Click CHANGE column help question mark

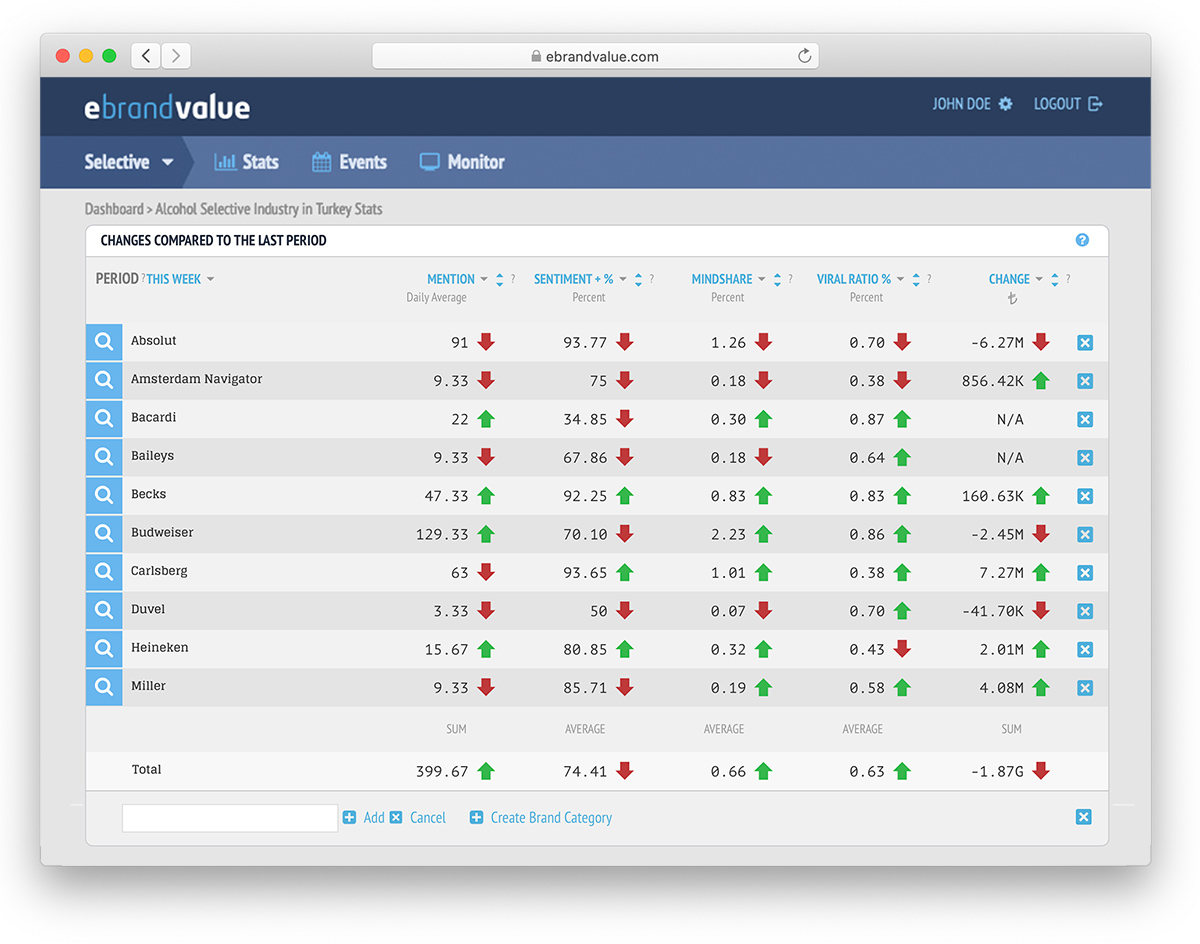click(1068, 280)
